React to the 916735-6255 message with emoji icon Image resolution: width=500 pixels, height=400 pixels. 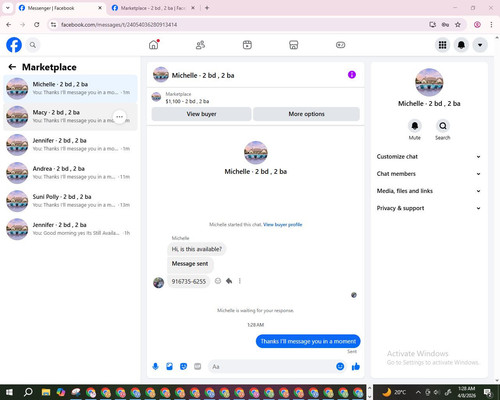(218, 281)
